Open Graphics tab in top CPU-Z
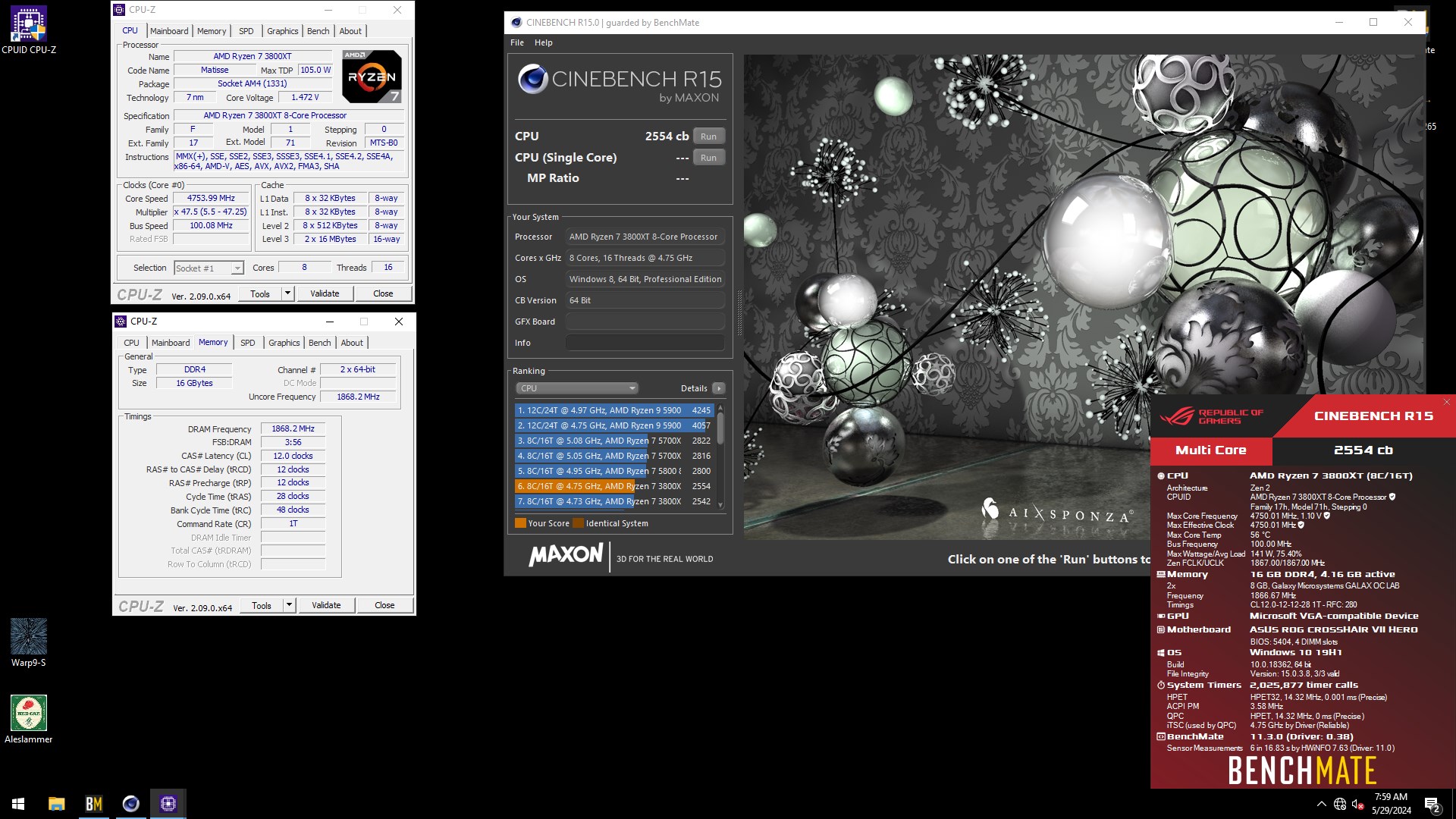The image size is (1456, 819). tap(283, 31)
